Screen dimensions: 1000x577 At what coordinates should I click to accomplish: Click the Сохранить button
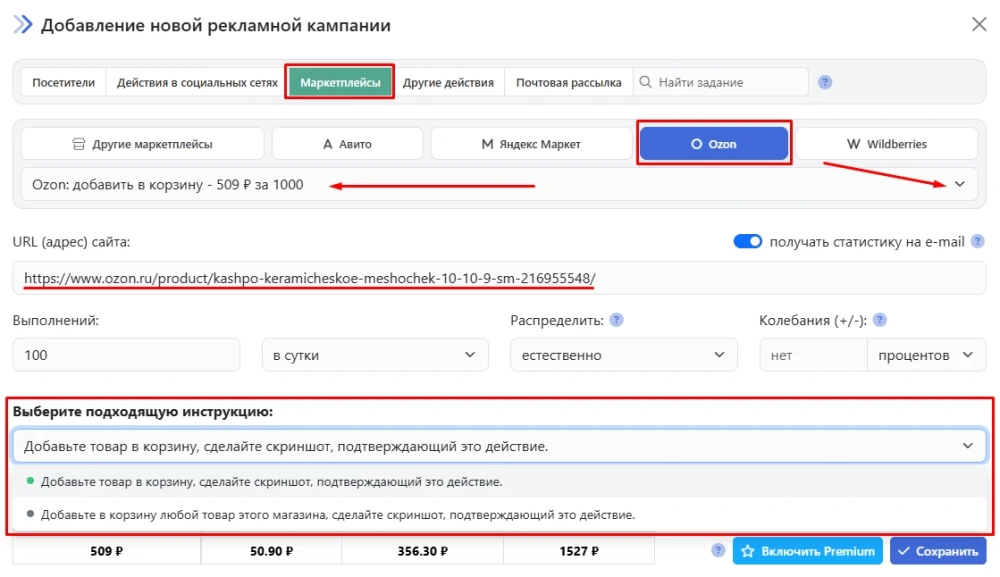[937, 551]
